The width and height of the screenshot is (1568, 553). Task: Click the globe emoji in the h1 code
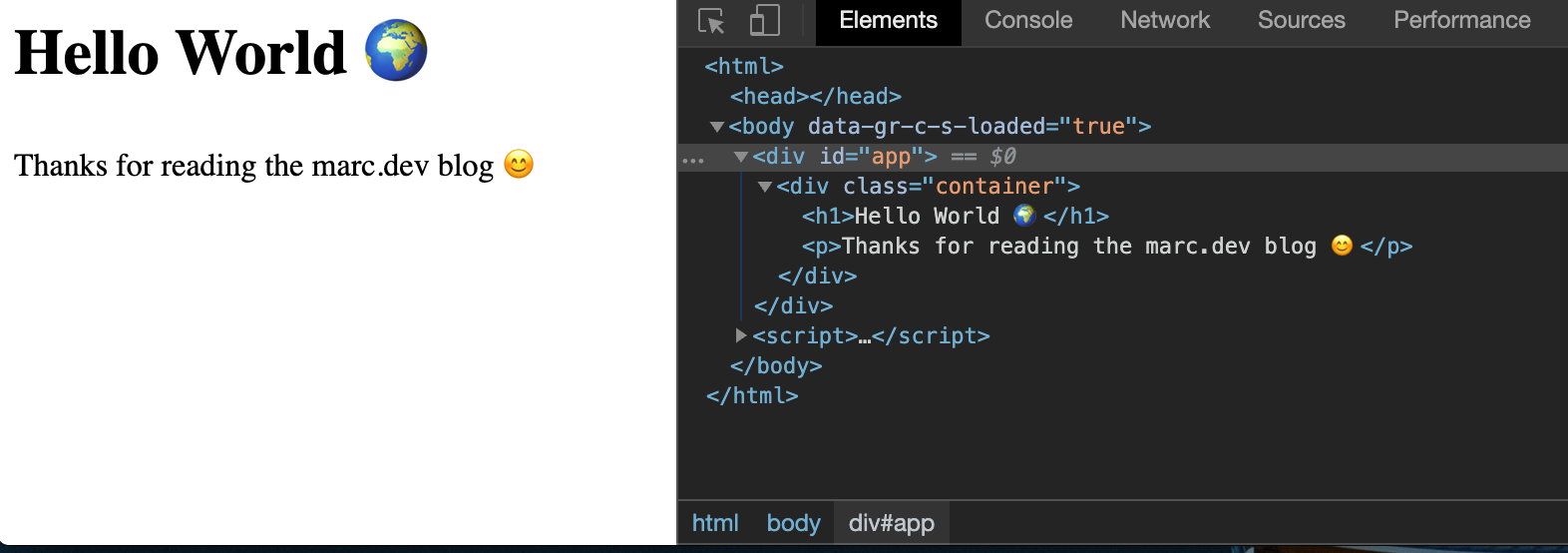pyautogui.click(x=1024, y=216)
